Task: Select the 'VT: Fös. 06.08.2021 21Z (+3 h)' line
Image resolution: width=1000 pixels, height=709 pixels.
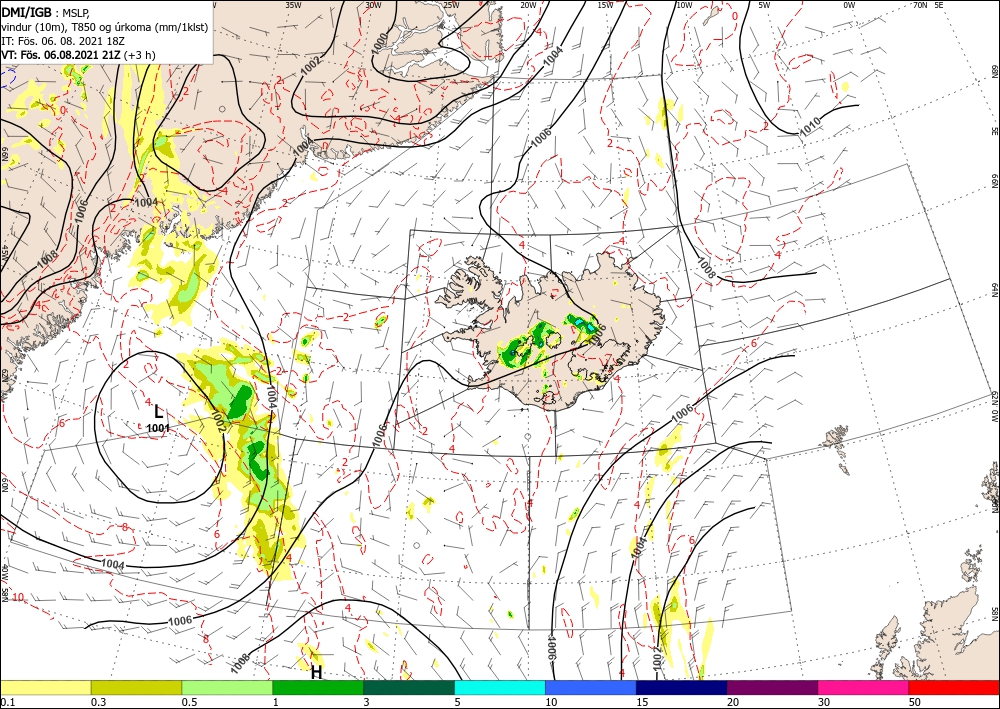Action: 78,55
